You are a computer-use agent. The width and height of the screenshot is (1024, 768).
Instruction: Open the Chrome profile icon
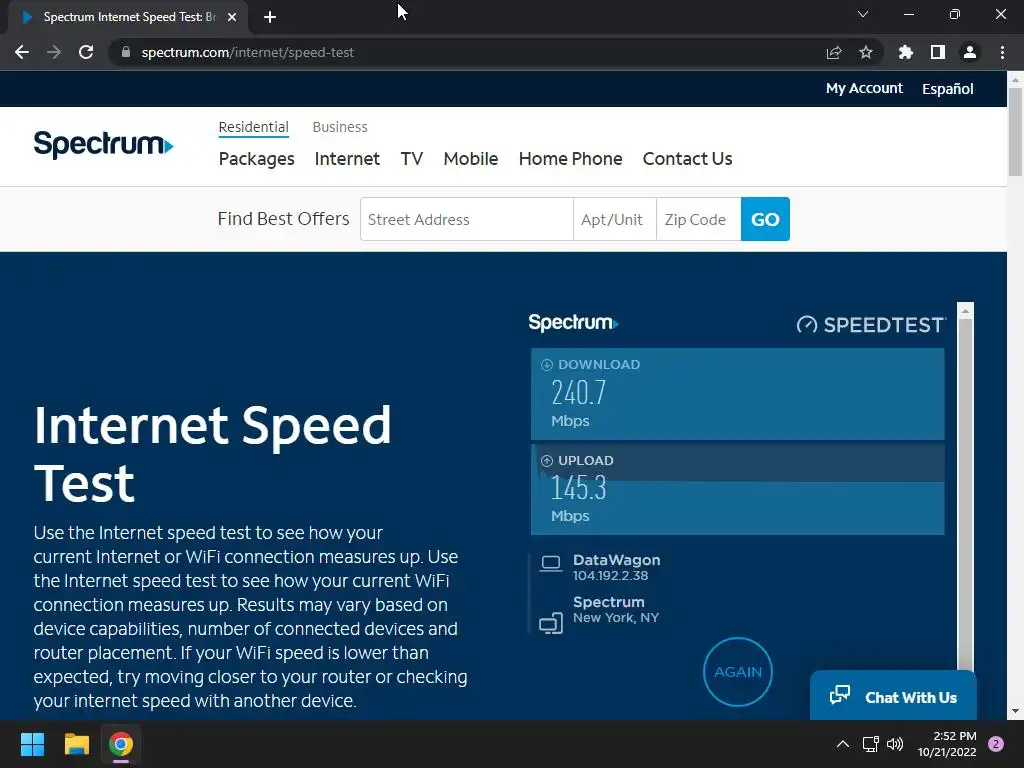pos(970,52)
